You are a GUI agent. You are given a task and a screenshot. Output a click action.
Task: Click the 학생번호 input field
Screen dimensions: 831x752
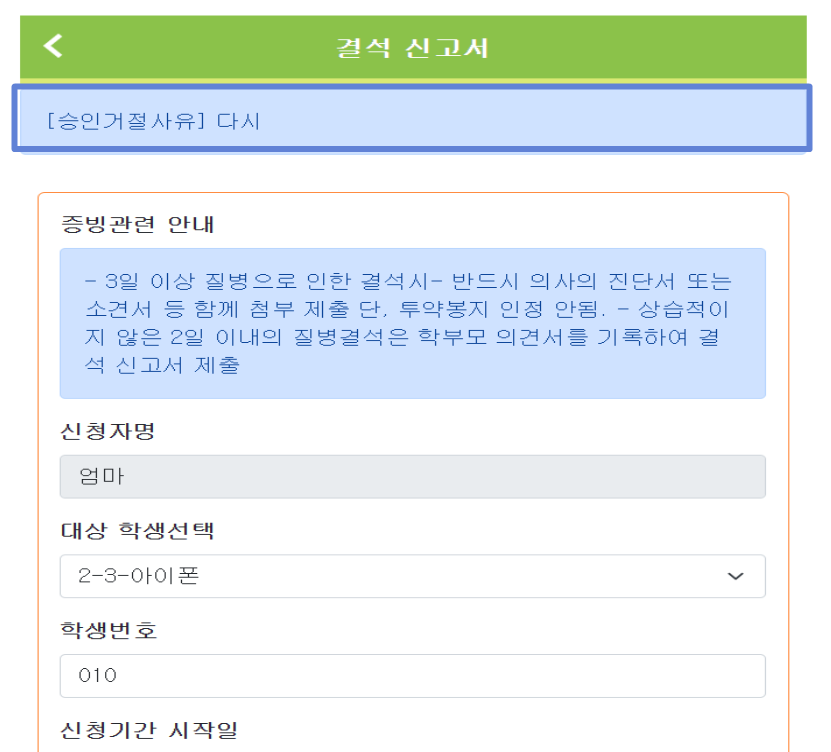tap(412, 676)
